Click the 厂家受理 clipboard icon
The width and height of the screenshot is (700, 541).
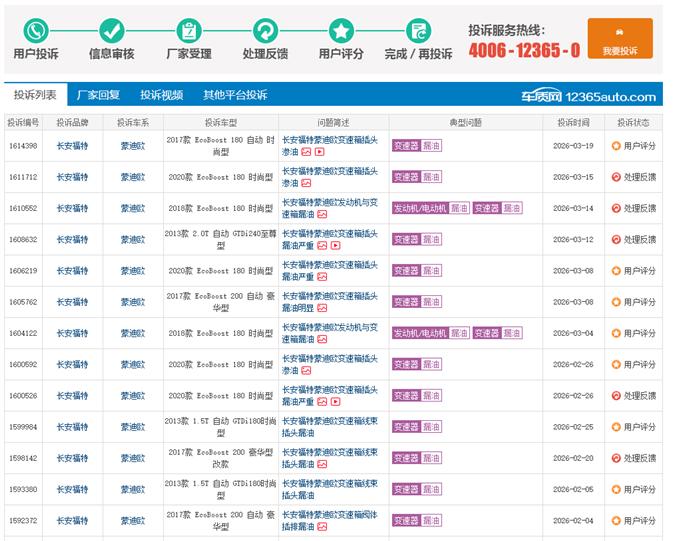pos(189,31)
